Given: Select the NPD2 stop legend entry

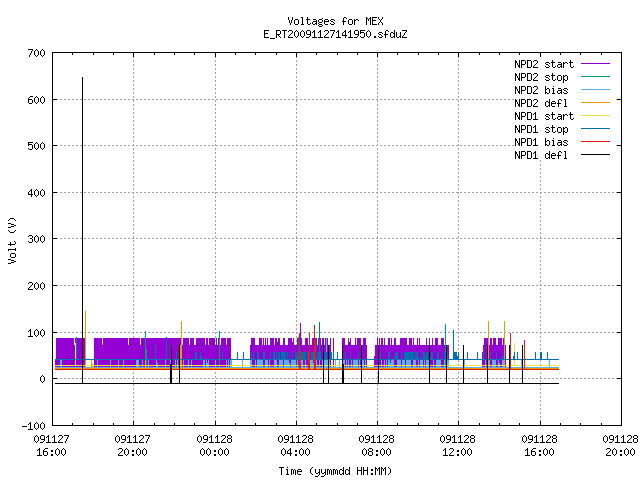Looking at the screenshot, I should coord(541,77).
